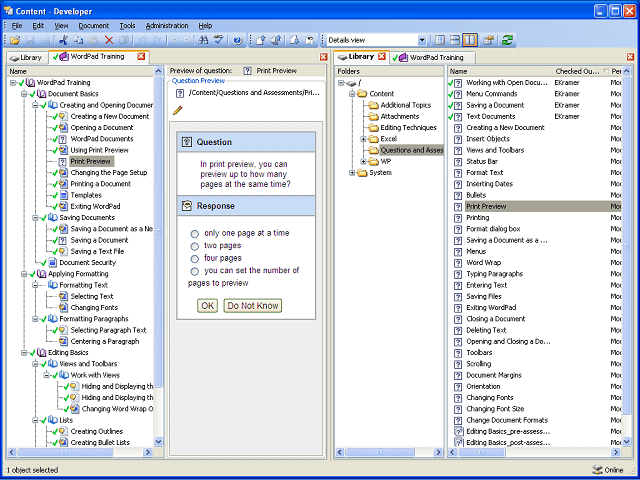
Task: Select Changing the Page Setup in outline
Action: [109, 173]
